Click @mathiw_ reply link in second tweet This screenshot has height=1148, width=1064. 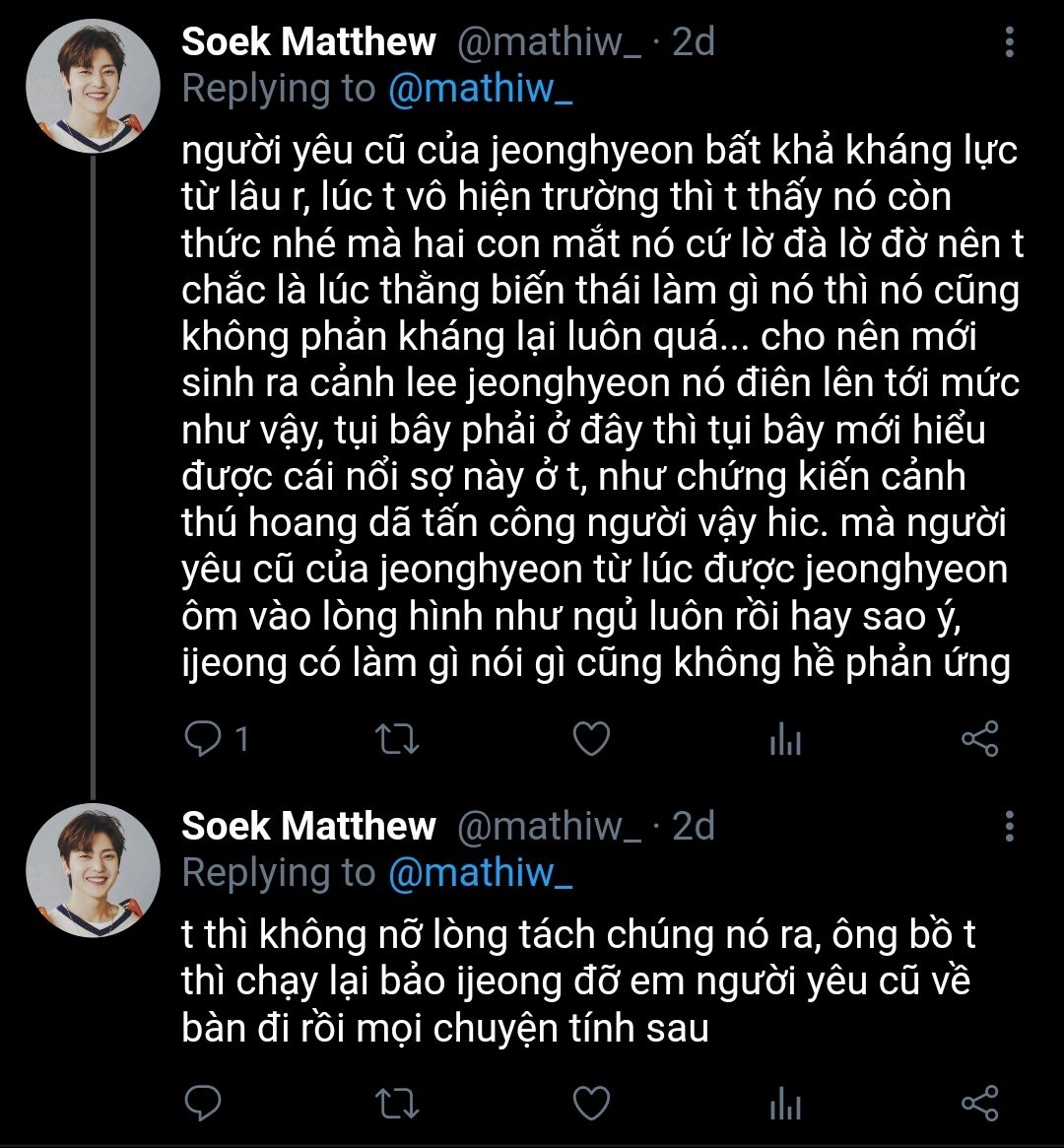click(x=480, y=873)
